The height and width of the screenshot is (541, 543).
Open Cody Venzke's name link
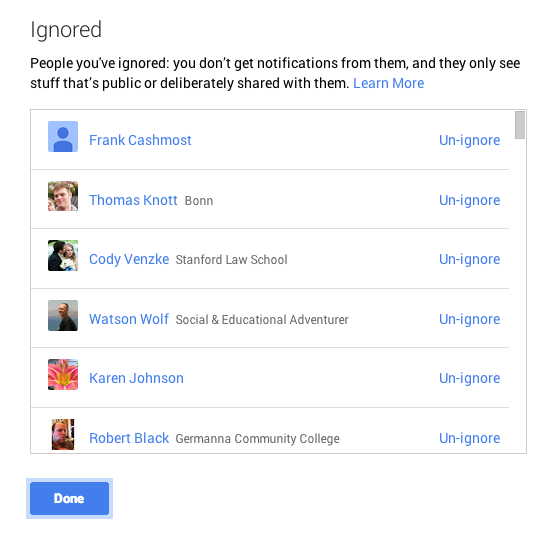tap(129, 259)
